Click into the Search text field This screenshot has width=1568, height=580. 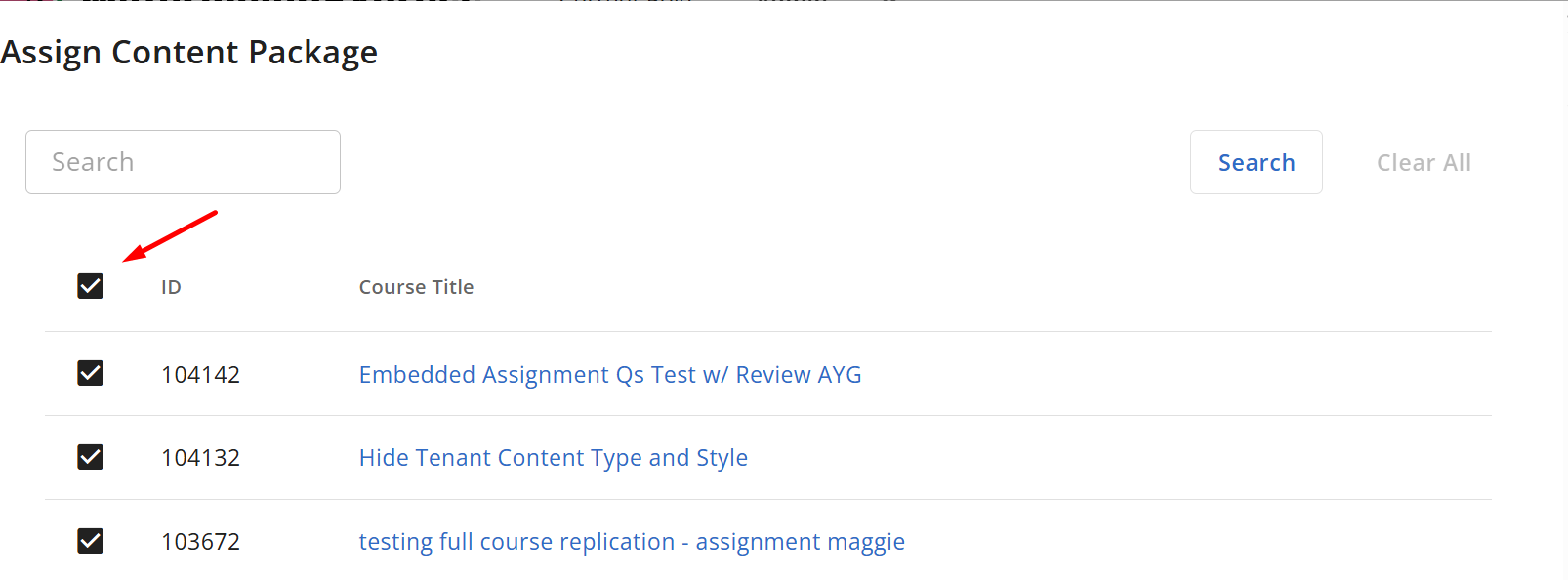[183, 162]
